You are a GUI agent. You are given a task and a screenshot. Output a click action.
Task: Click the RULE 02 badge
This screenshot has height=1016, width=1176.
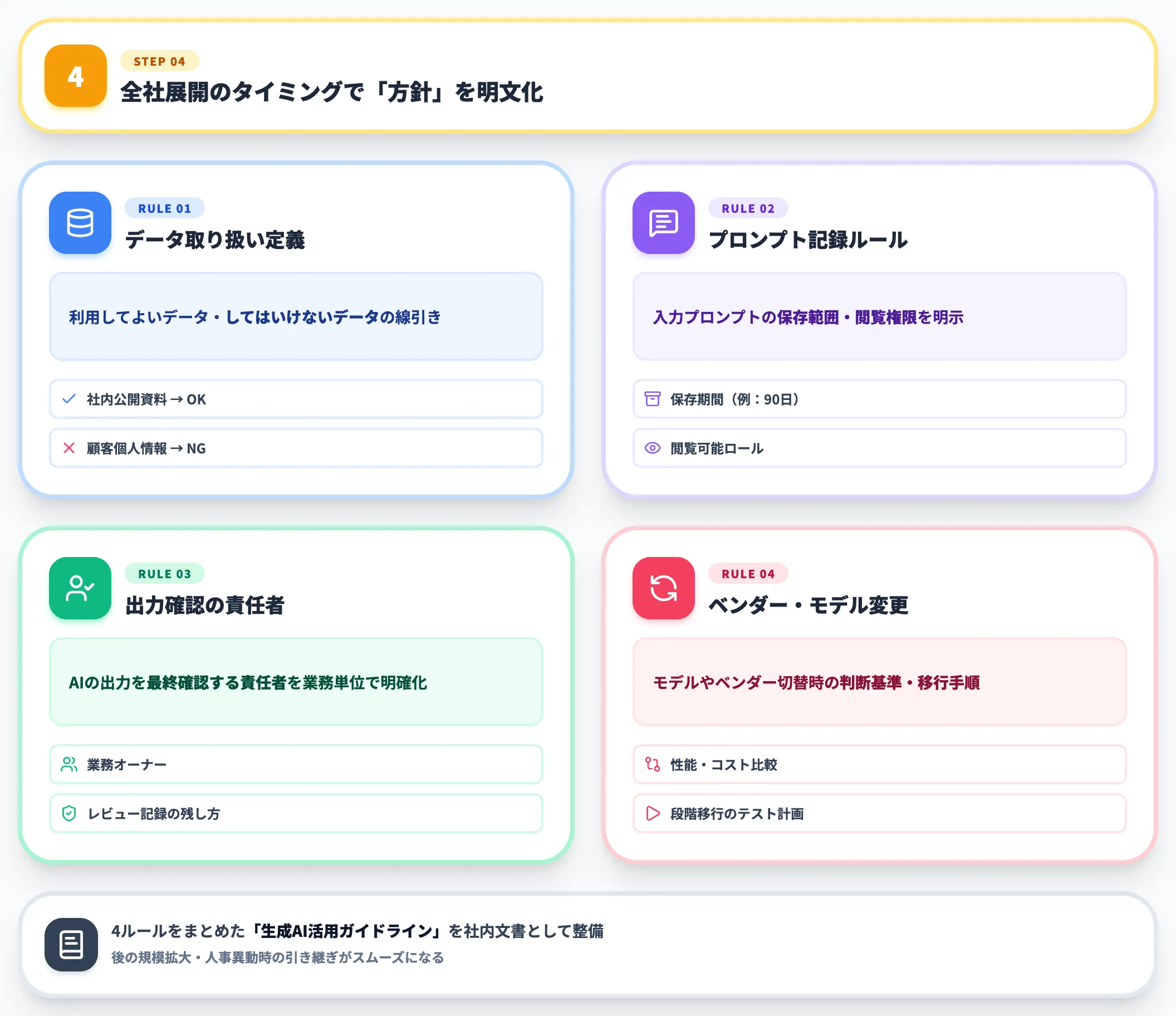tap(748, 208)
